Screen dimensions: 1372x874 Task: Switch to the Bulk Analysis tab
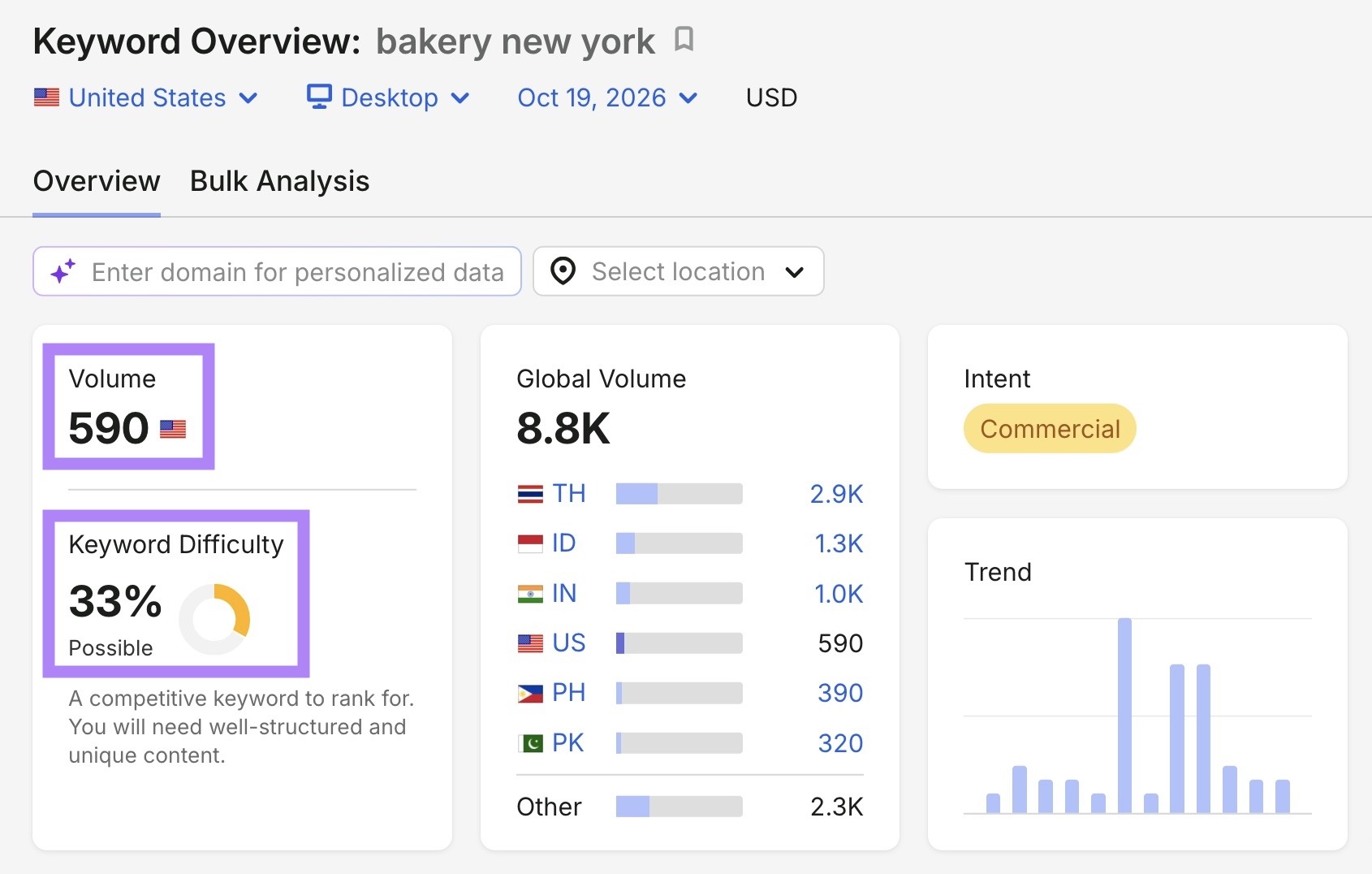click(279, 181)
